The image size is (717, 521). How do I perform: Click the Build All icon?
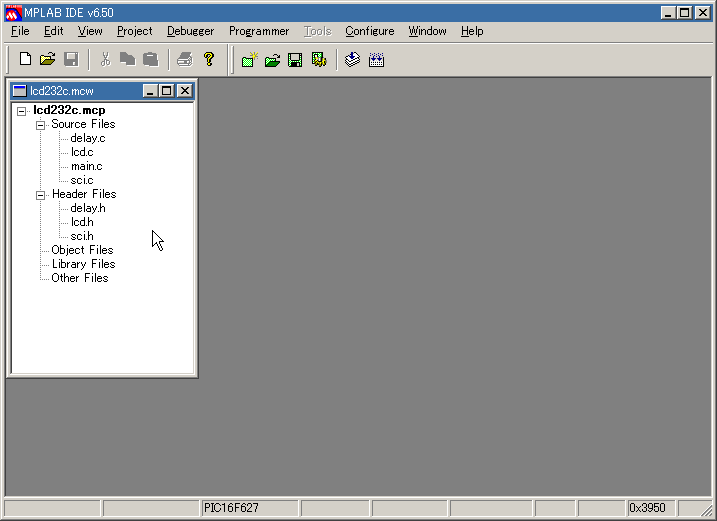pyautogui.click(x=376, y=59)
